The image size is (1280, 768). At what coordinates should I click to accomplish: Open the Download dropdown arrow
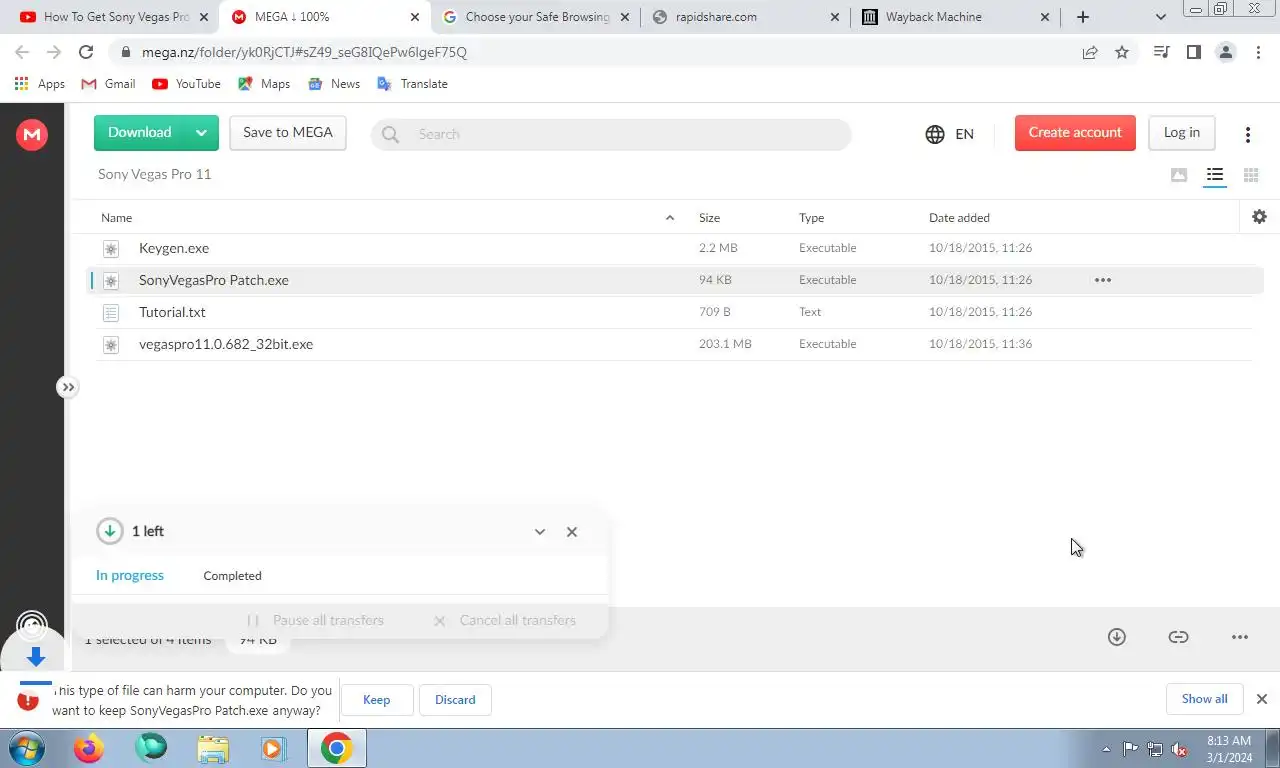pyautogui.click(x=201, y=133)
